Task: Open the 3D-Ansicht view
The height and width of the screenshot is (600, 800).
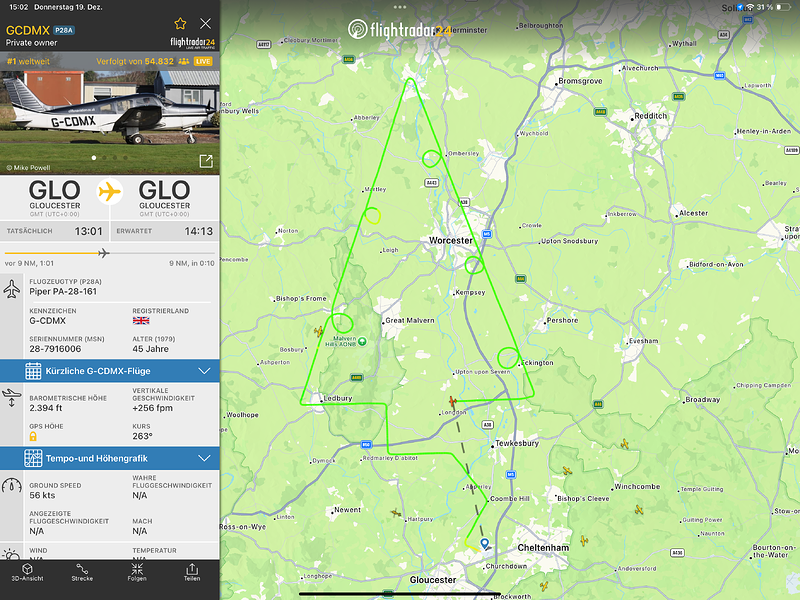Action: click(28, 572)
